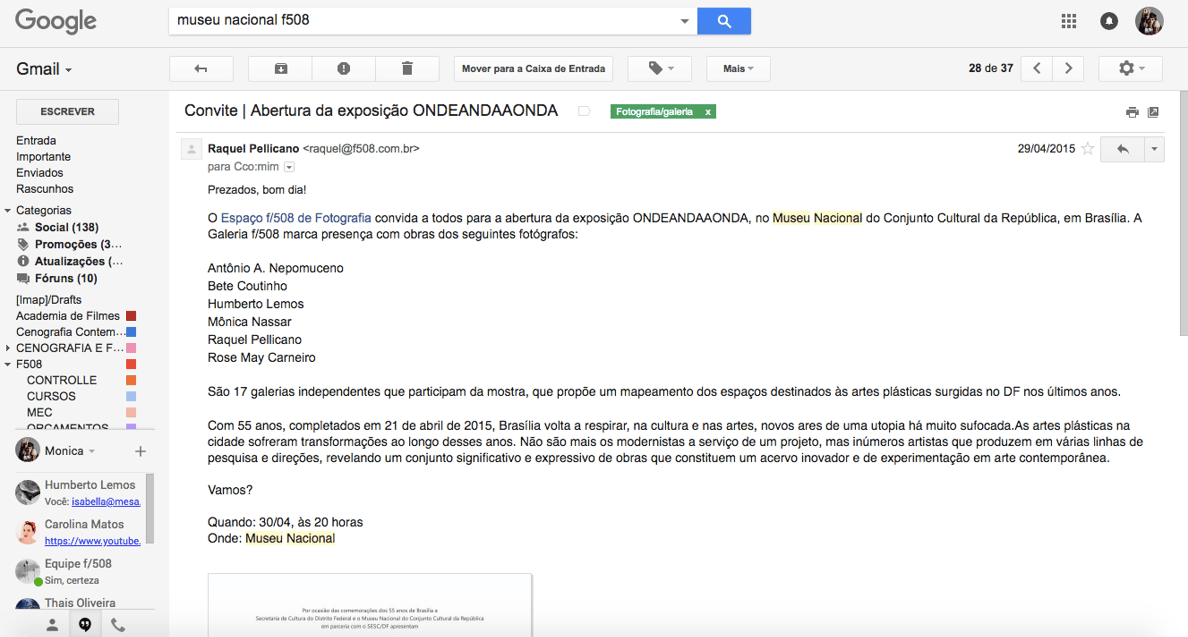1188x637 pixels.
Task: Open the Fóruns (10) category
Action: pos(66,278)
